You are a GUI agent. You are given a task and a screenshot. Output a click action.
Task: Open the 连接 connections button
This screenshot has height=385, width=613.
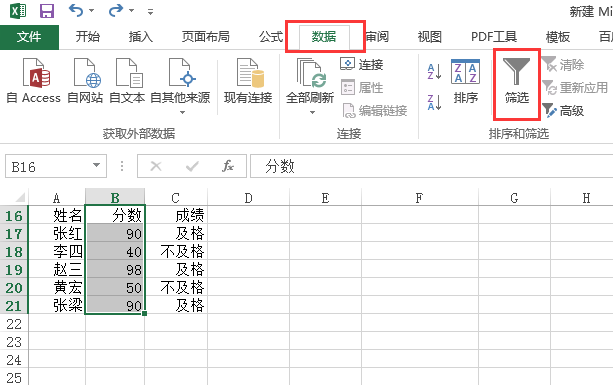362,64
